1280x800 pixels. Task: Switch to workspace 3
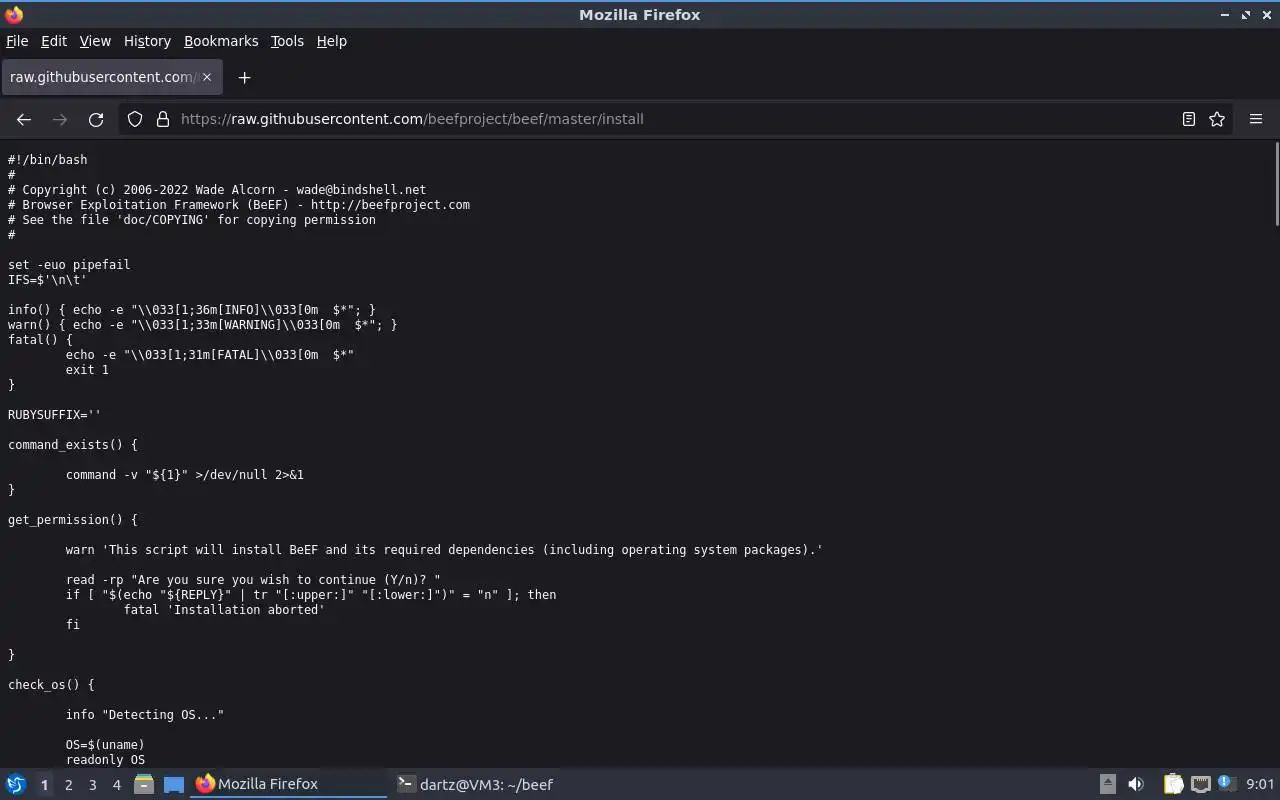click(x=92, y=785)
